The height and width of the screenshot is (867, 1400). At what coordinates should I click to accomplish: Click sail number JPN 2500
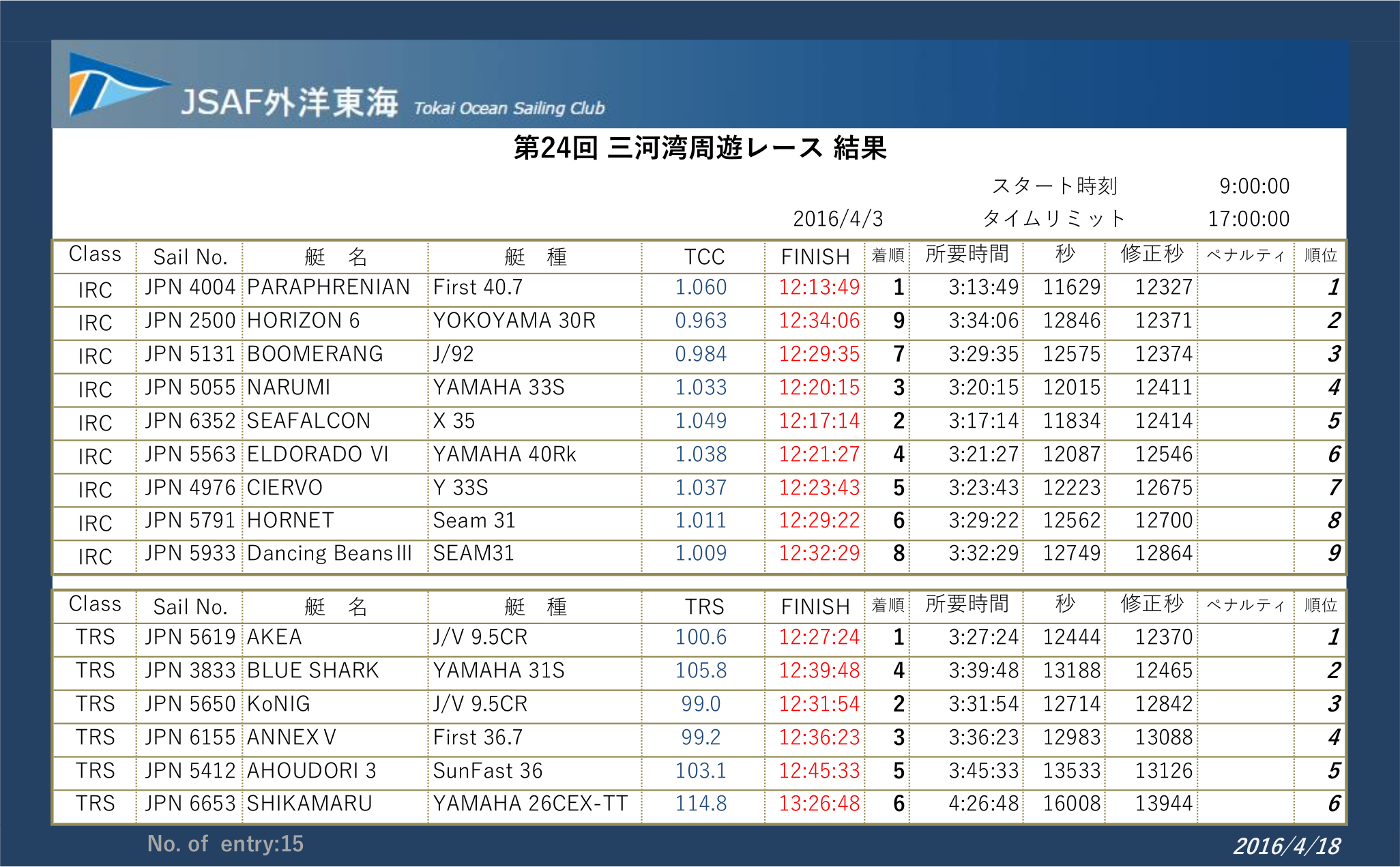[x=190, y=321]
